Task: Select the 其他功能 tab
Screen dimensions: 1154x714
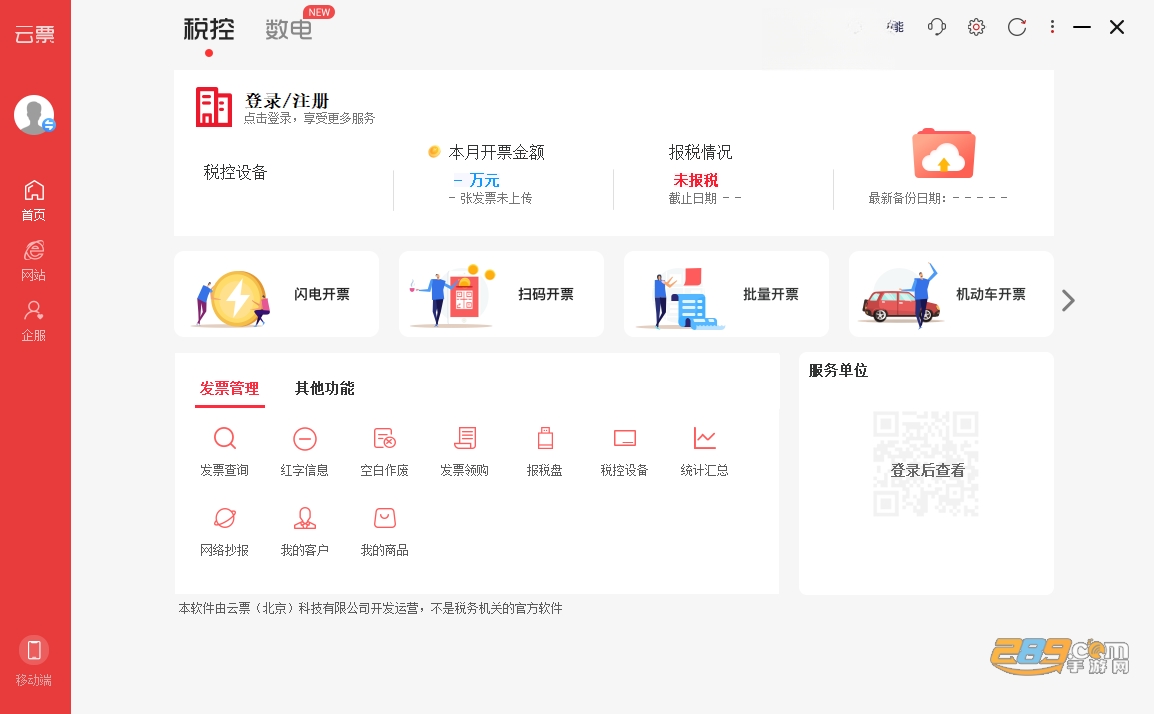Action: (325, 389)
